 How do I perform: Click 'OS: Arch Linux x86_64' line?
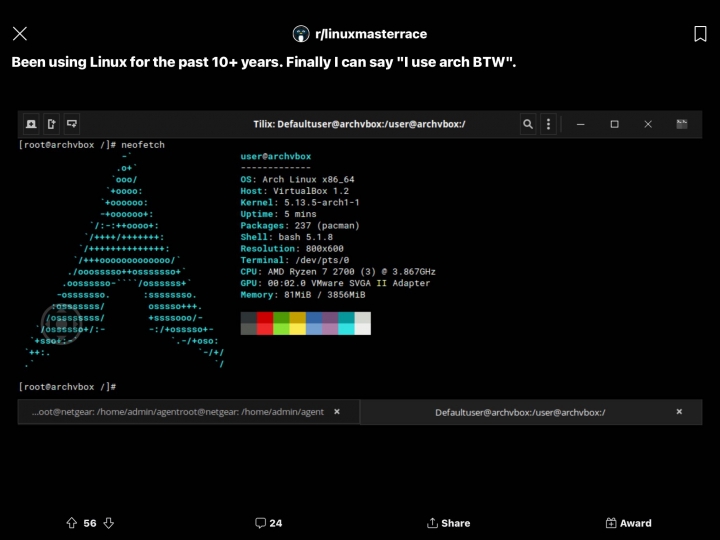pyautogui.click(x=297, y=180)
